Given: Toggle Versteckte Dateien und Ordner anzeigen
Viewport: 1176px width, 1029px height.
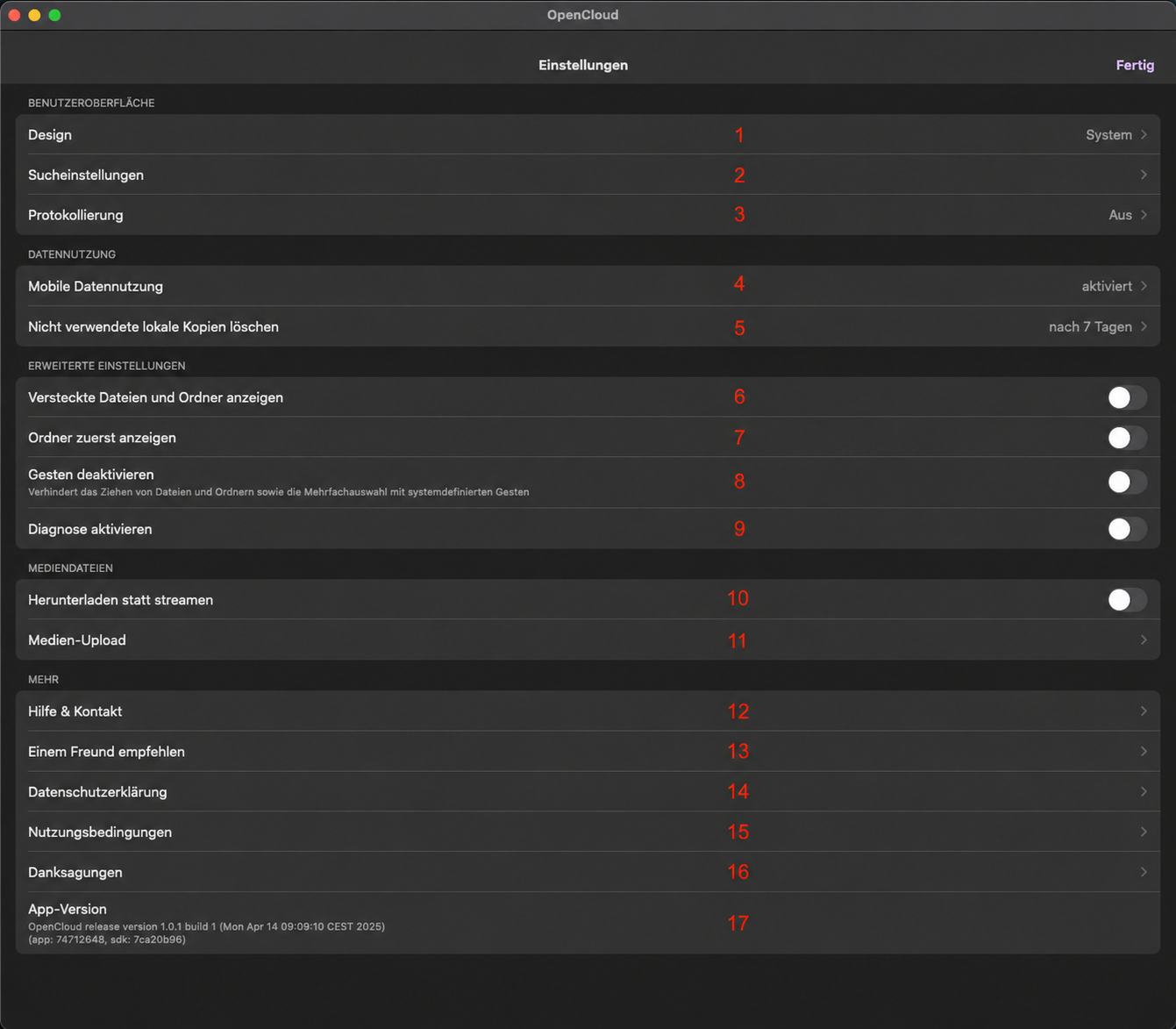Looking at the screenshot, I should click(x=1127, y=397).
